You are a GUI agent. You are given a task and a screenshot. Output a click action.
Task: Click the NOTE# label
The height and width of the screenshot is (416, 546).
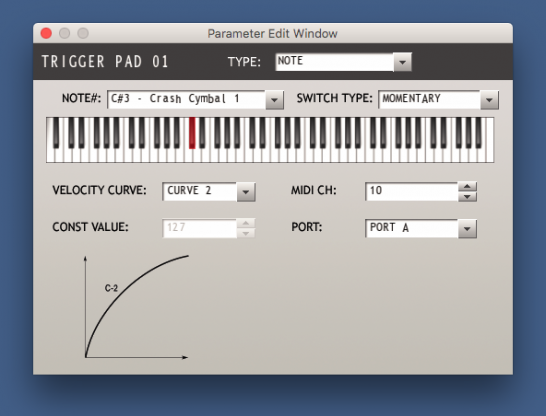[x=81, y=99]
